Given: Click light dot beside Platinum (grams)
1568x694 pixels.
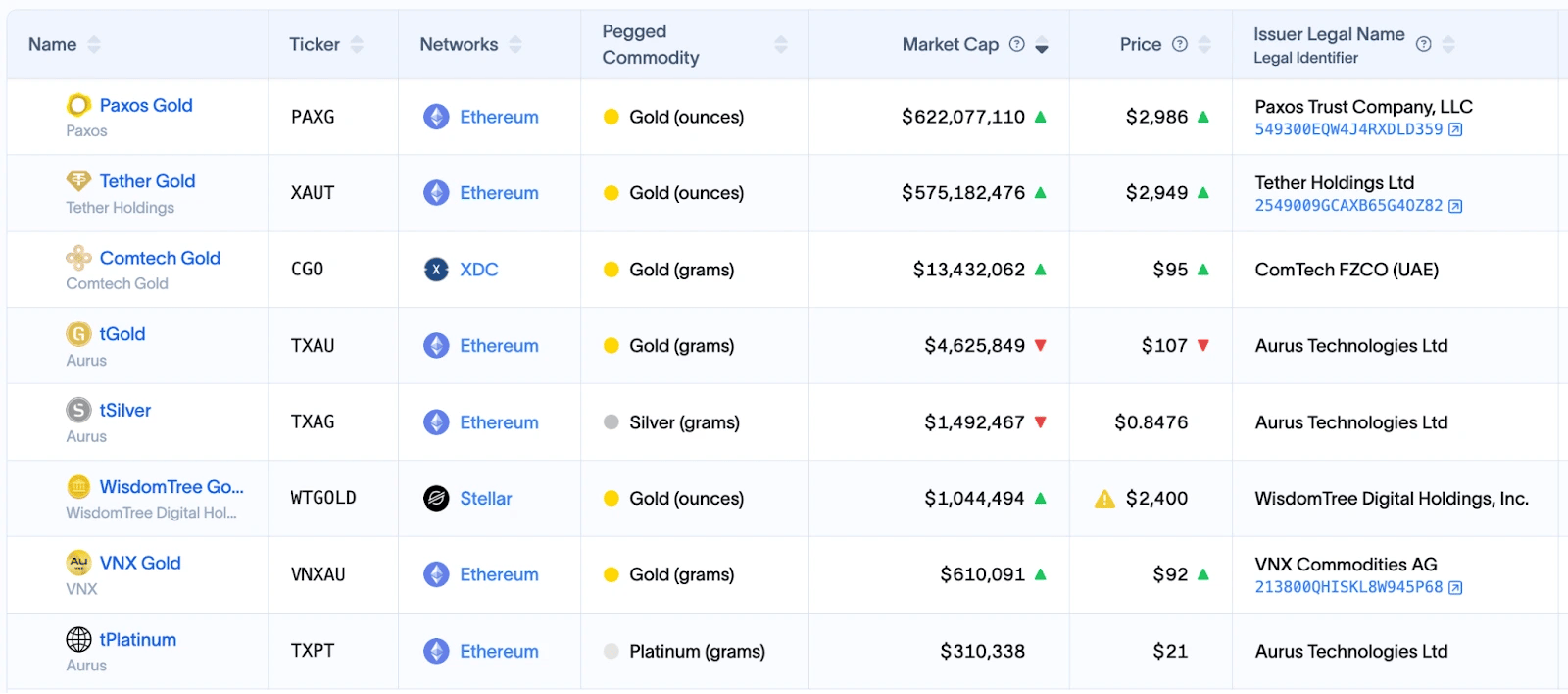Looking at the screenshot, I should click(612, 651).
